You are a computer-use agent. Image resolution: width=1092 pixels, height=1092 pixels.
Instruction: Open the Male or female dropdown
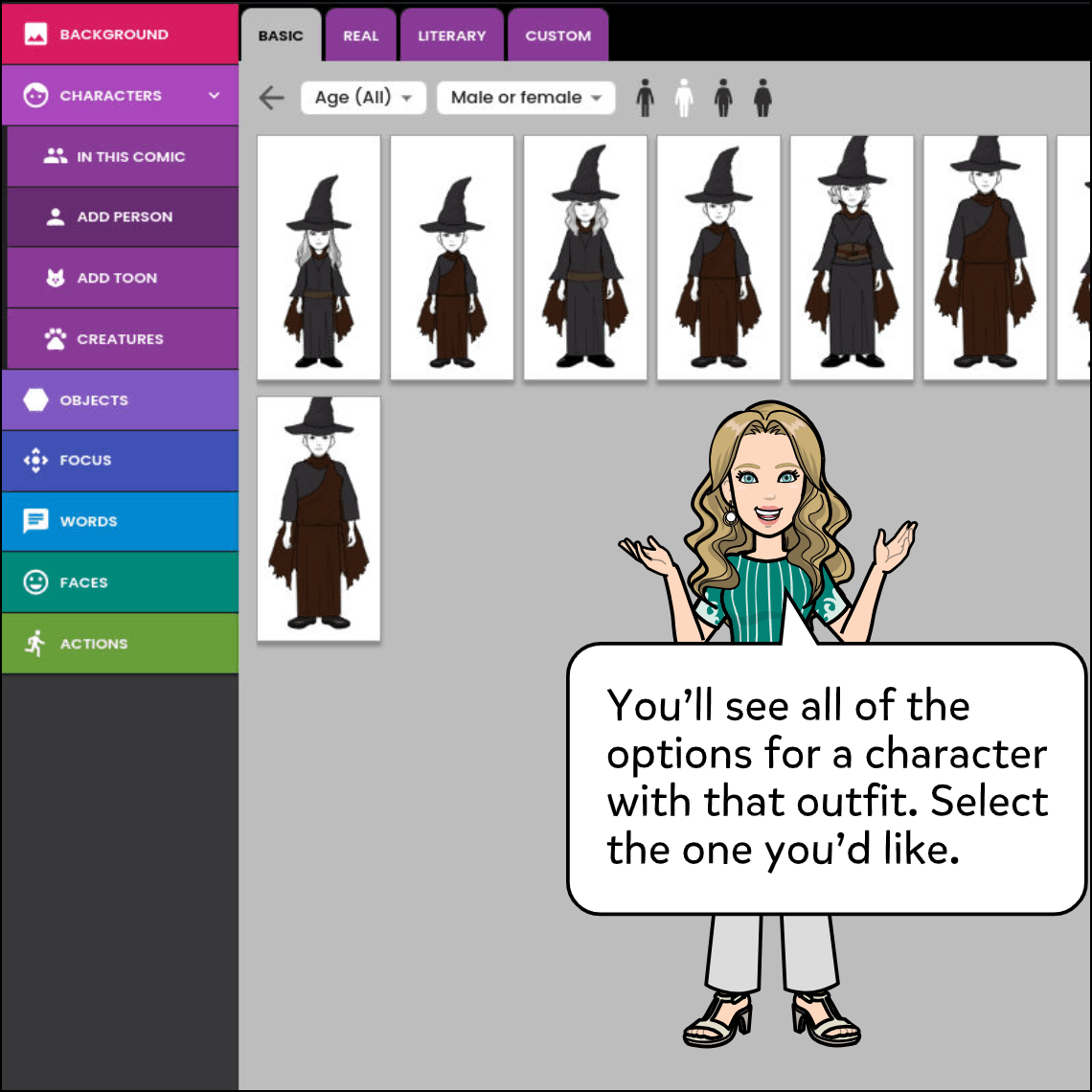525,97
